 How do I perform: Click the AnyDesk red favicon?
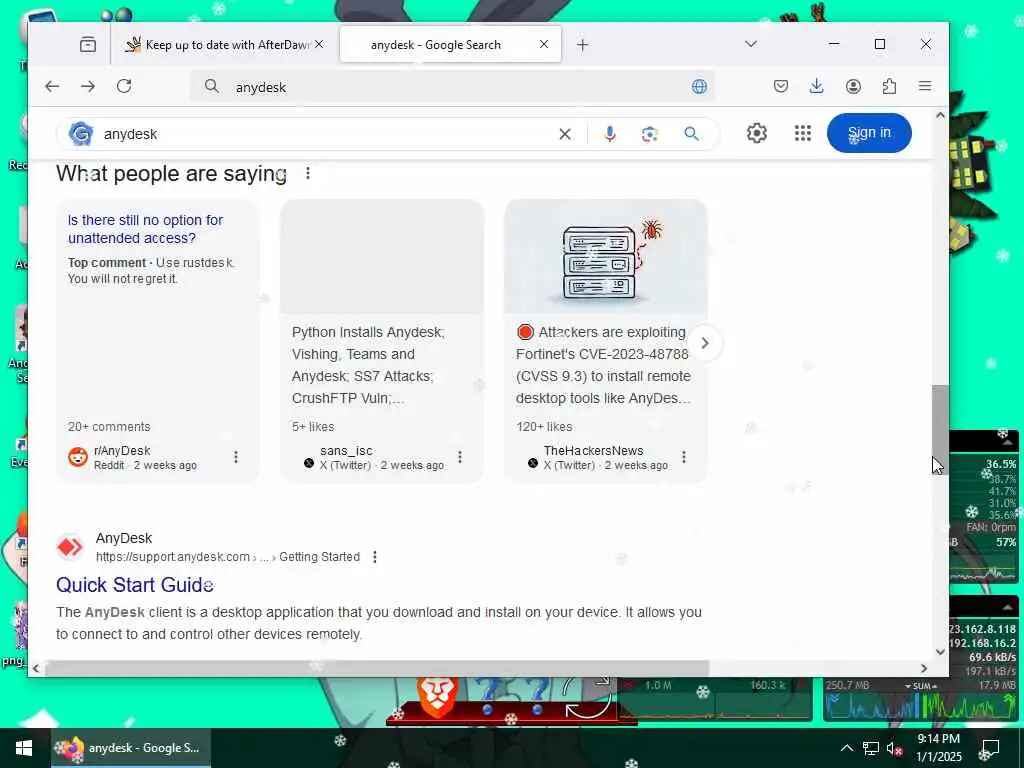(69, 547)
